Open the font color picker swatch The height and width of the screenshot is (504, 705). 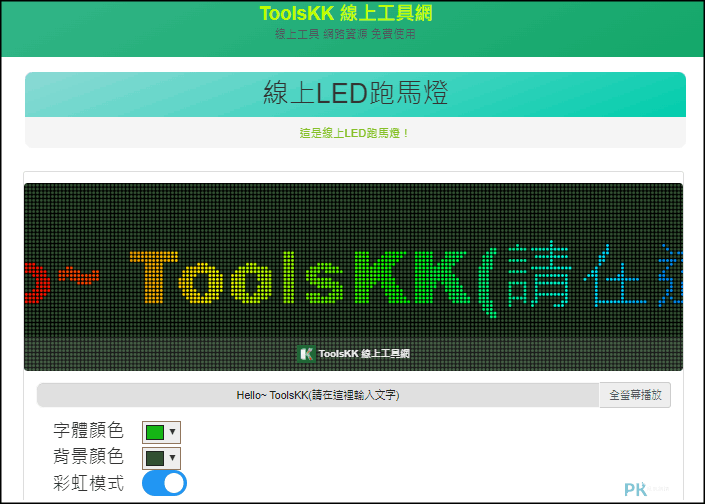155,432
